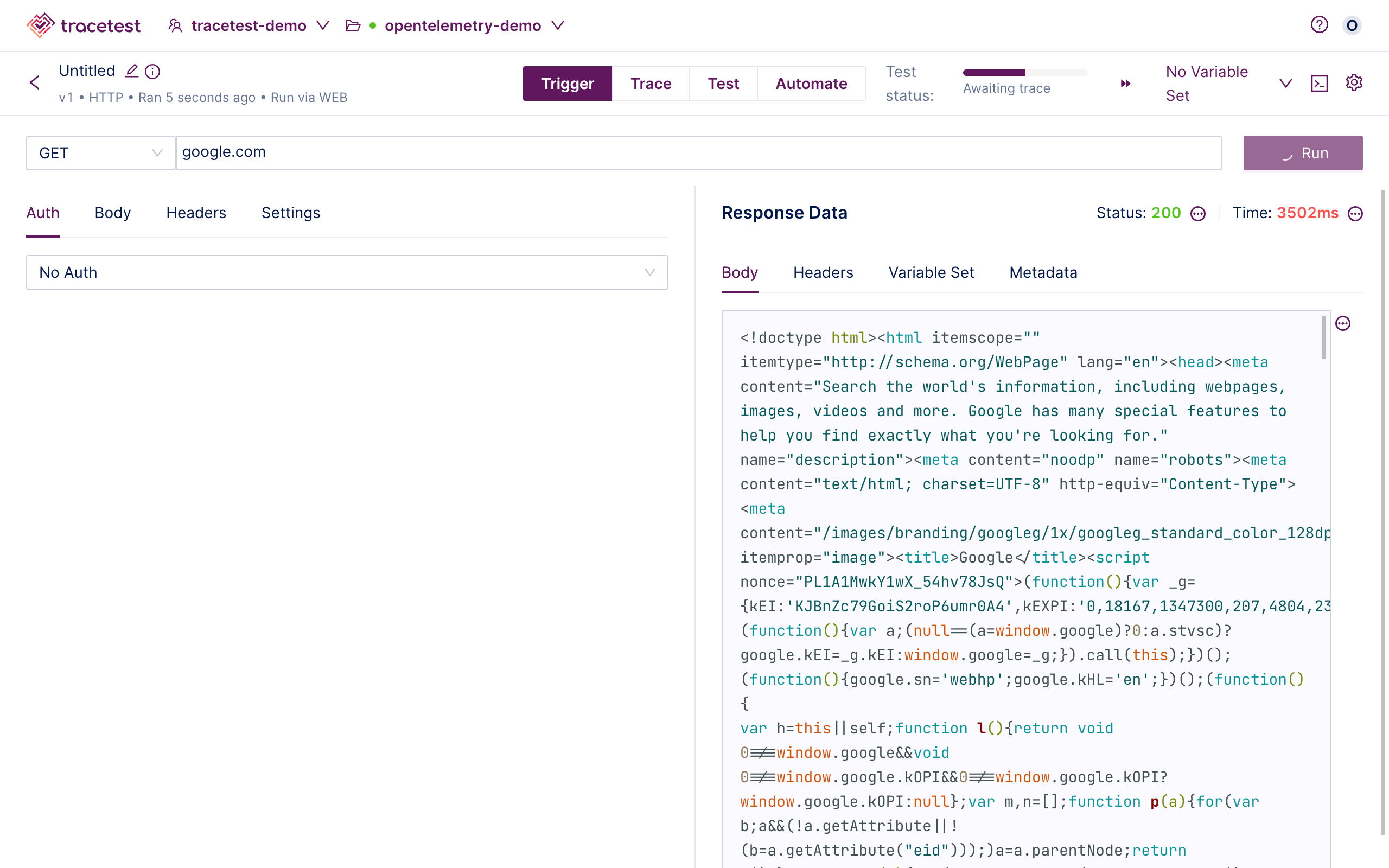Select the response Headers tab

[823, 273]
